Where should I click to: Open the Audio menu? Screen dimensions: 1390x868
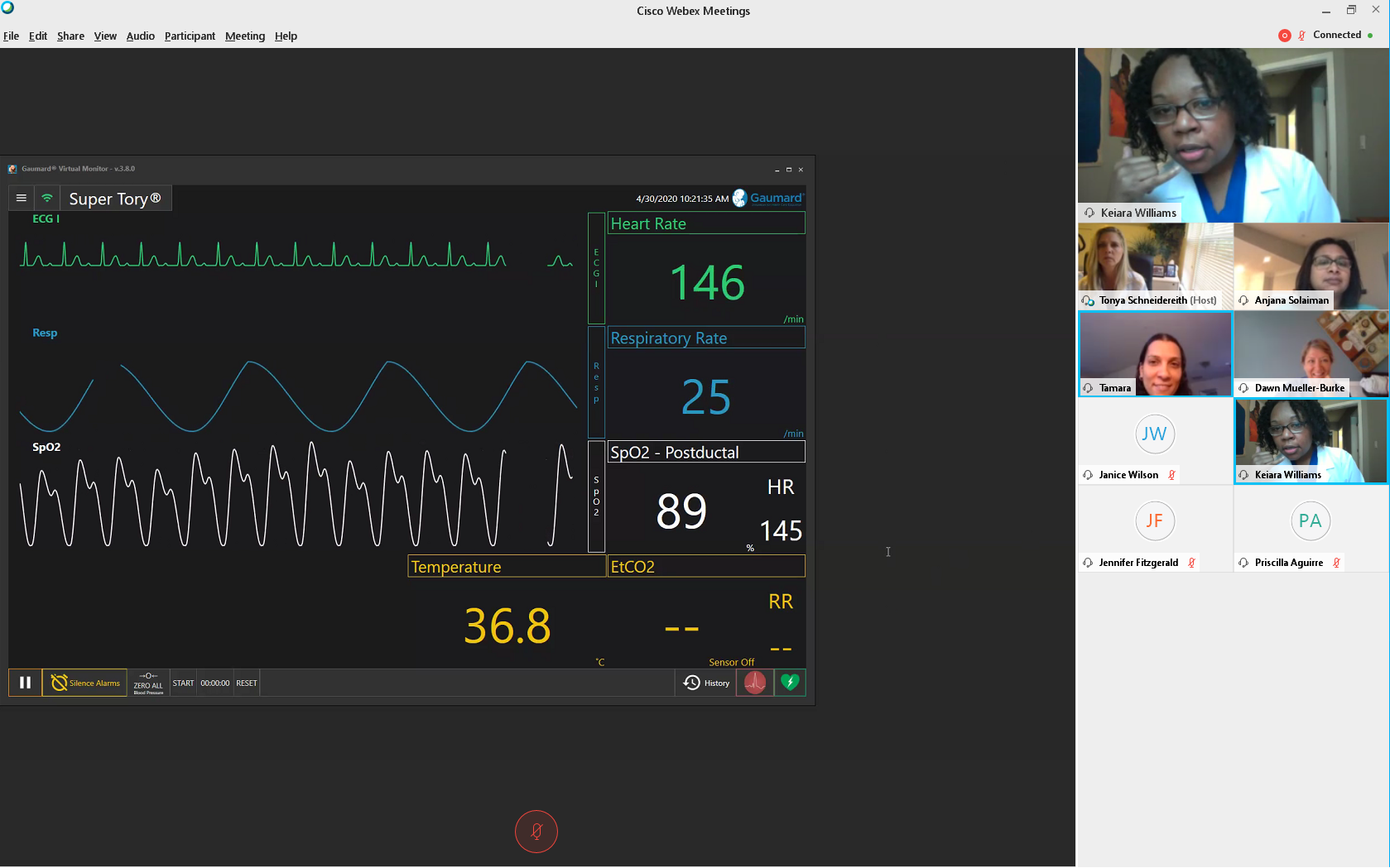(141, 36)
